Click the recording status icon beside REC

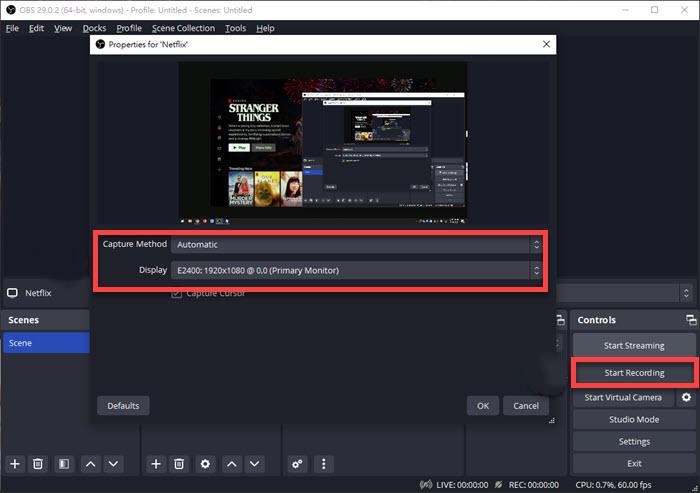[499, 485]
